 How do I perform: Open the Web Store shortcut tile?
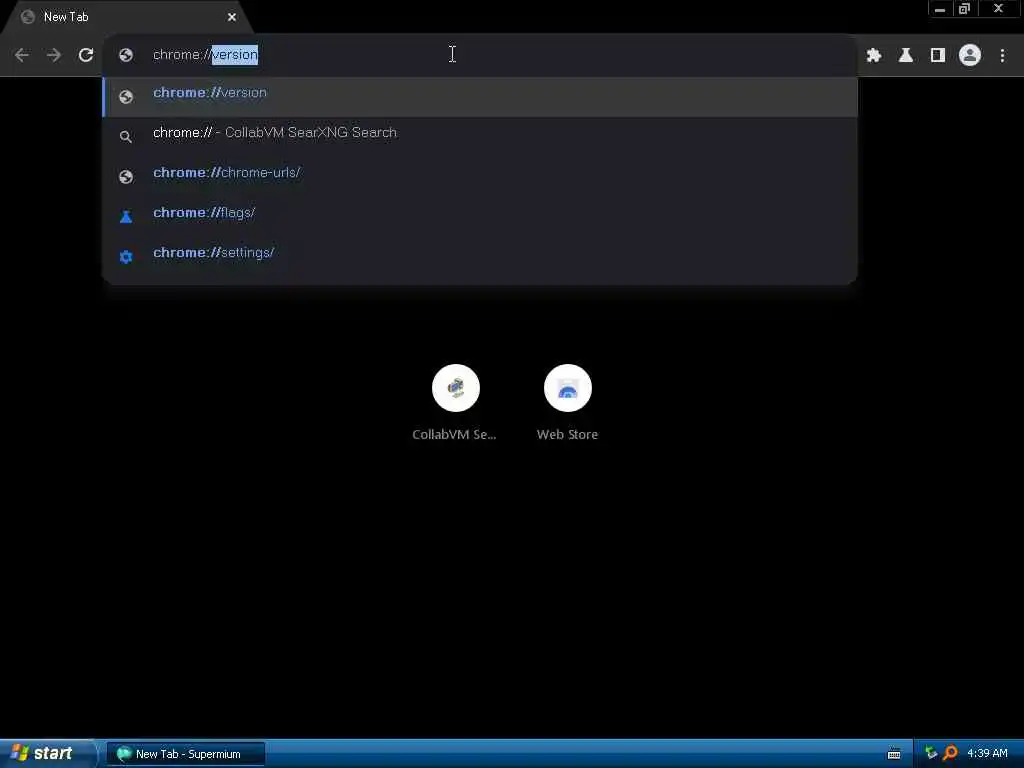click(x=568, y=403)
